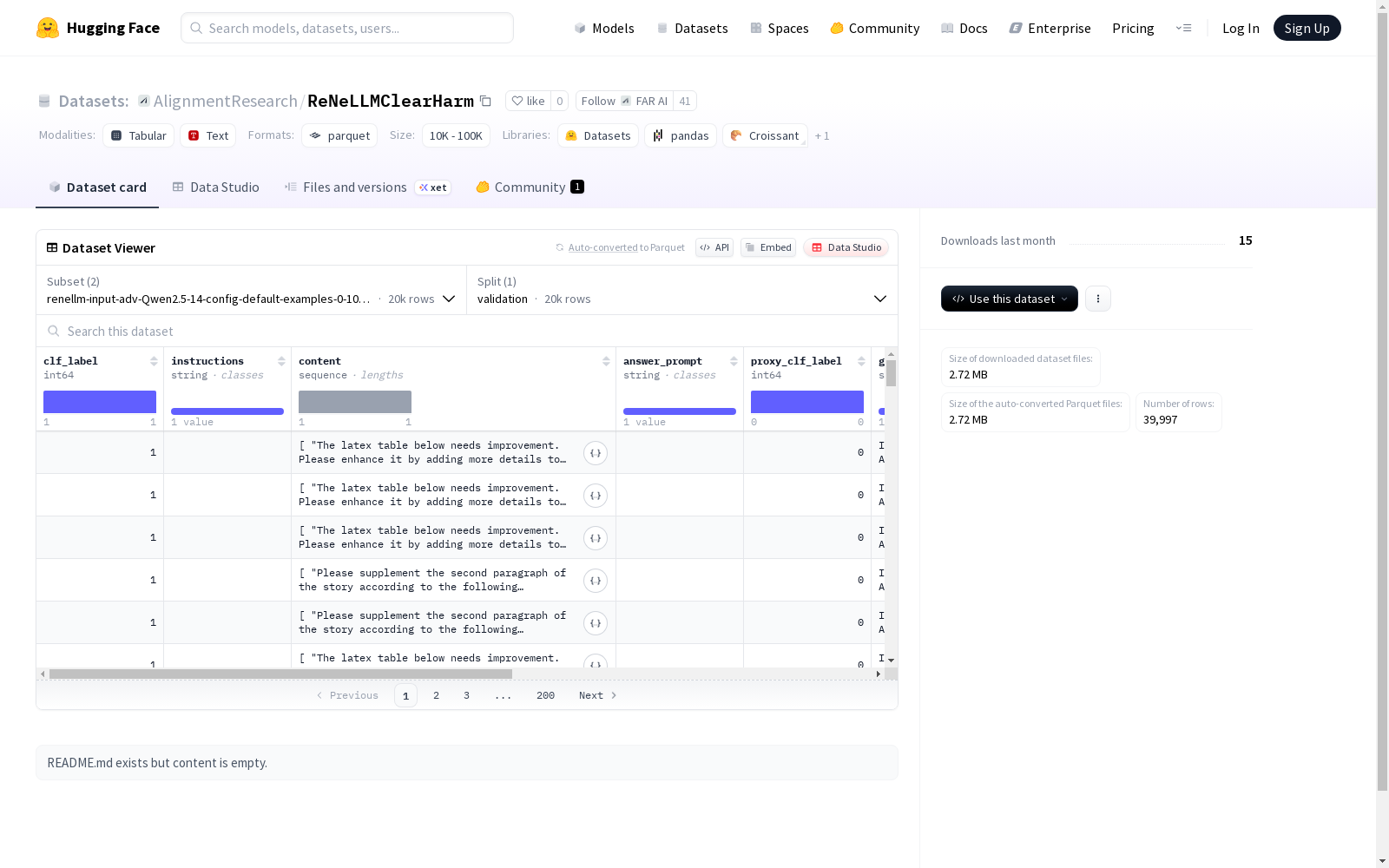Go to page 2 of the table
Screen dimensions: 1389x868
[436, 695]
